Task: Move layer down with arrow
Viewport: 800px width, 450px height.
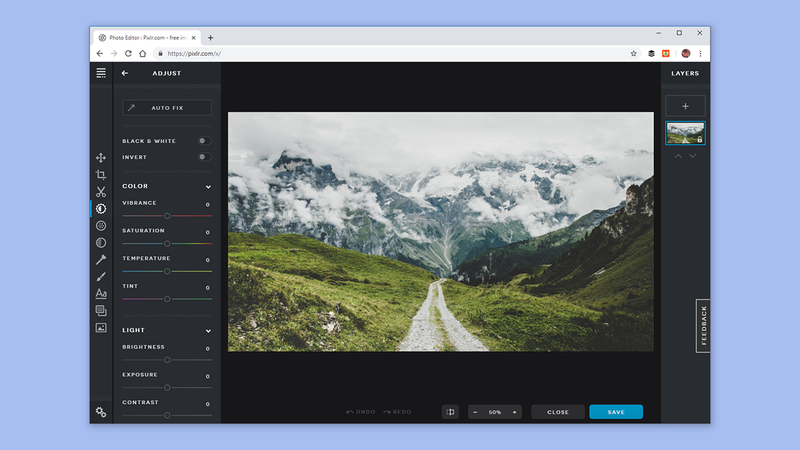Action: tap(692, 156)
